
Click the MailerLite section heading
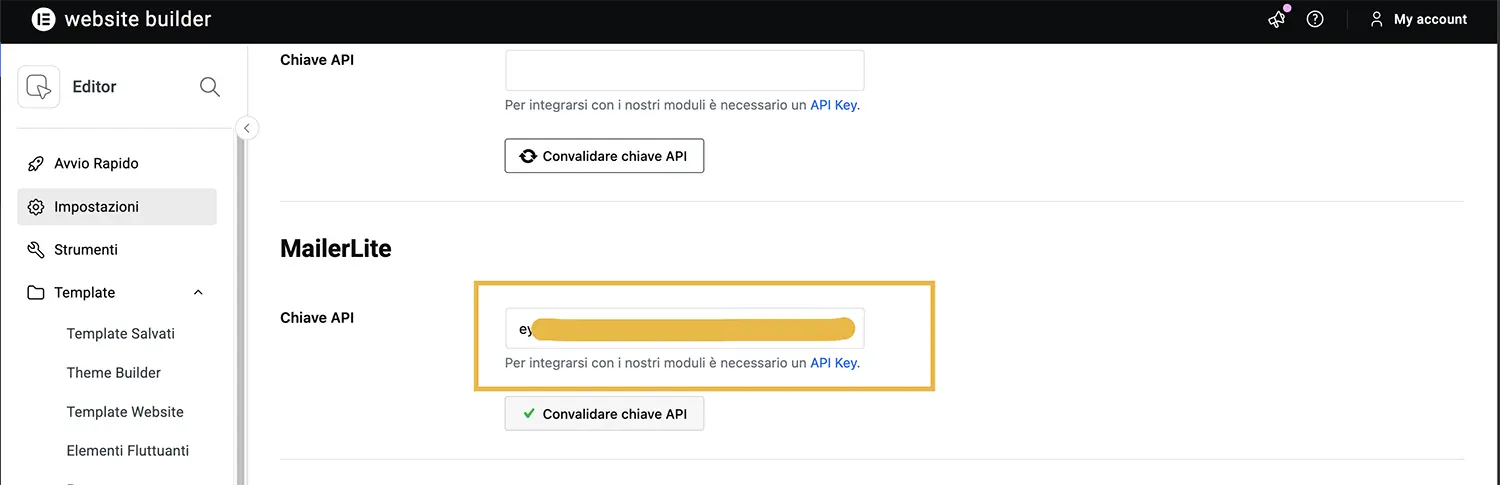[336, 249]
